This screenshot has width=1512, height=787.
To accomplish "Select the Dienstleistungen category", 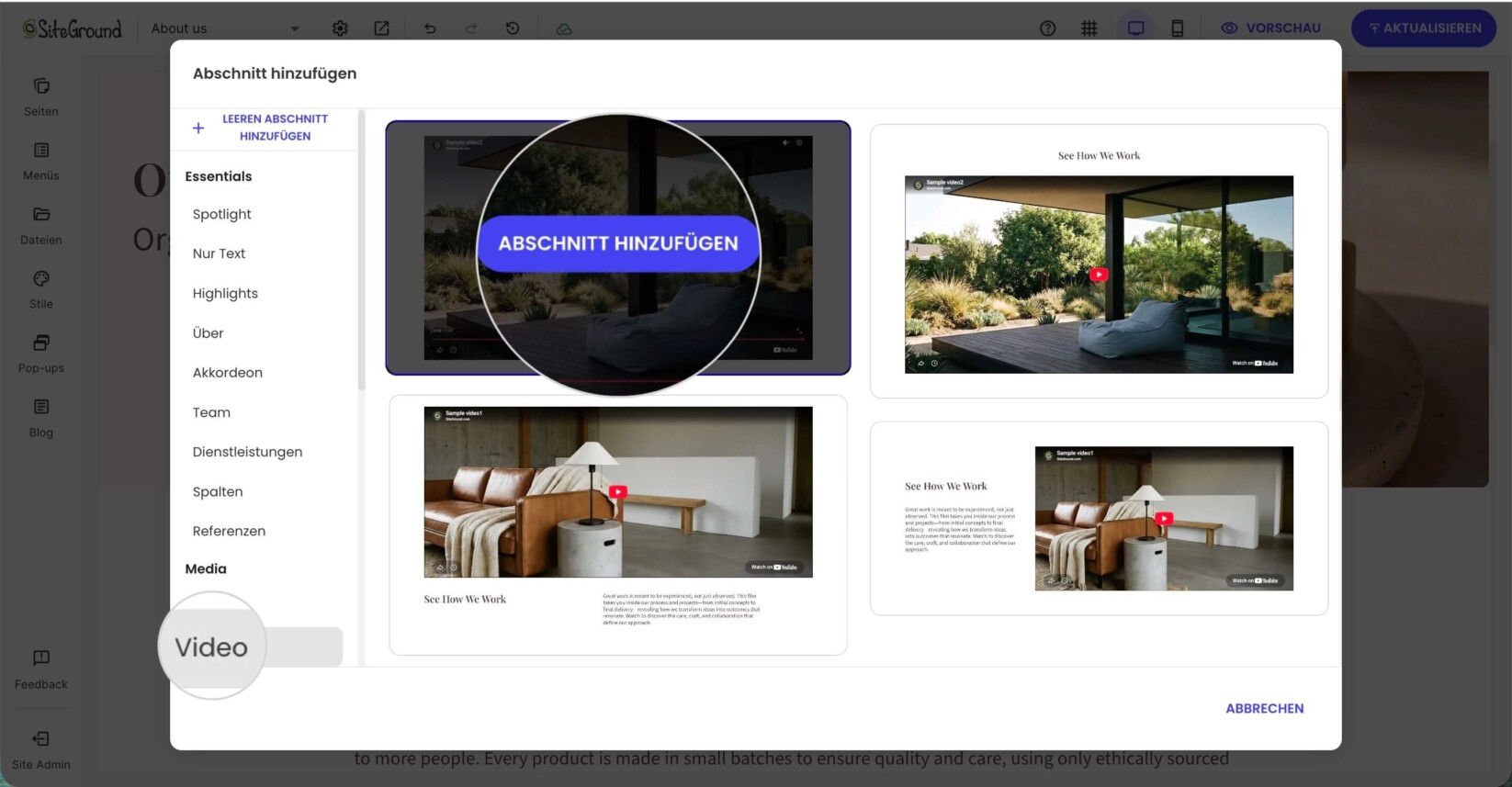I will 247,452.
